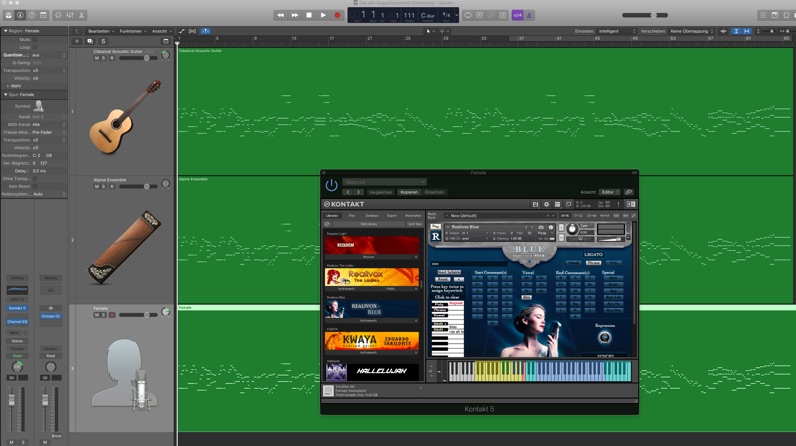The height and width of the screenshot is (446, 796).
Task: Toggle the vertical auto zoom button
Action: coord(736,31)
